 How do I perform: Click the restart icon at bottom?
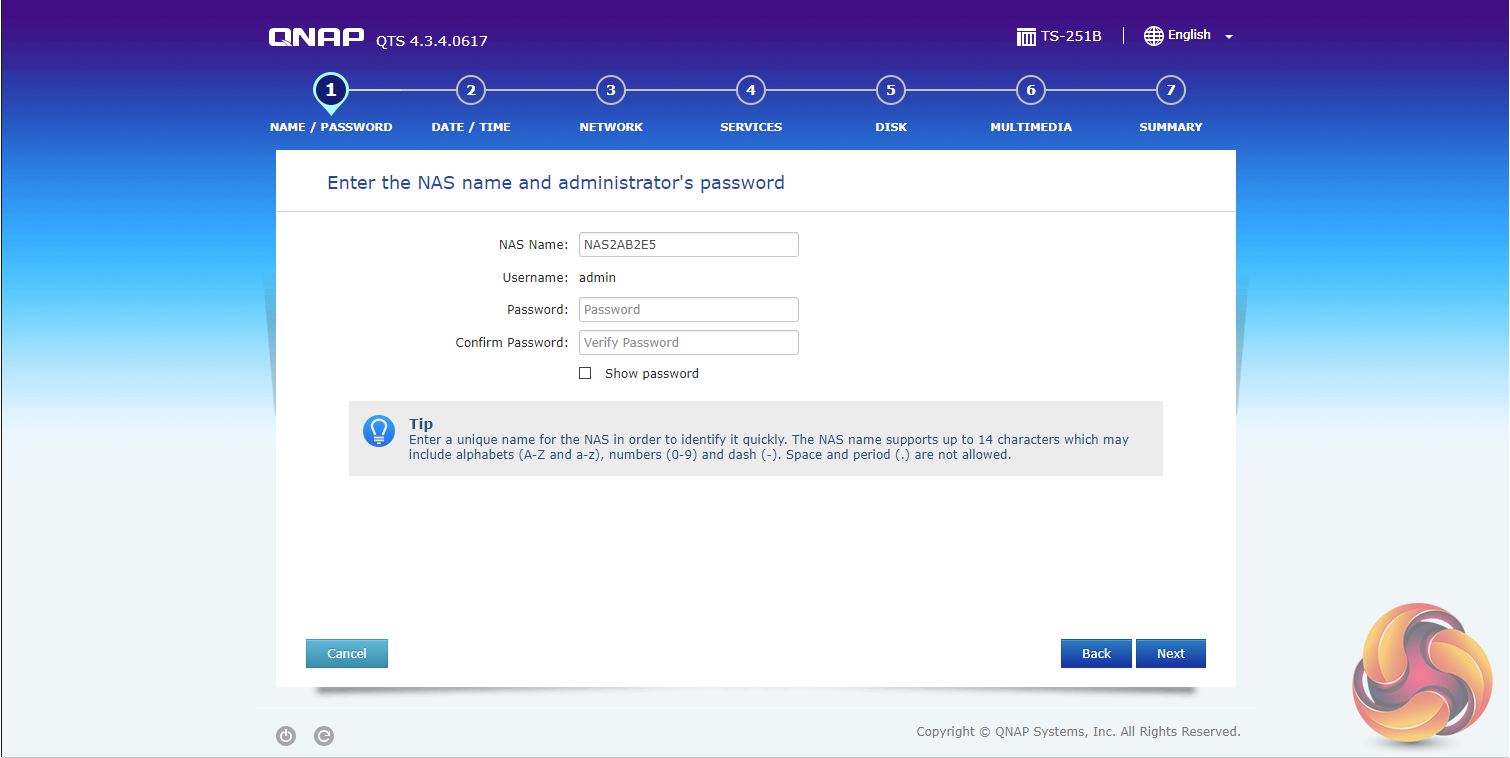pyautogui.click(x=324, y=736)
